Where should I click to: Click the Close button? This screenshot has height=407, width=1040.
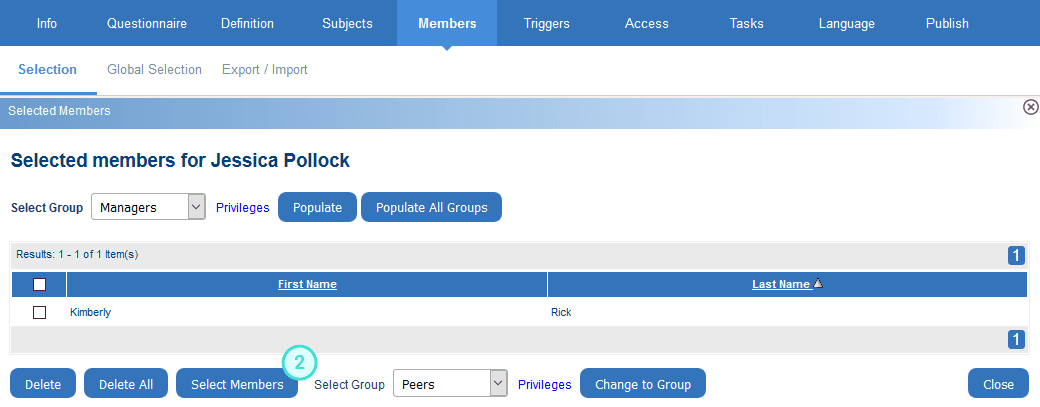998,384
